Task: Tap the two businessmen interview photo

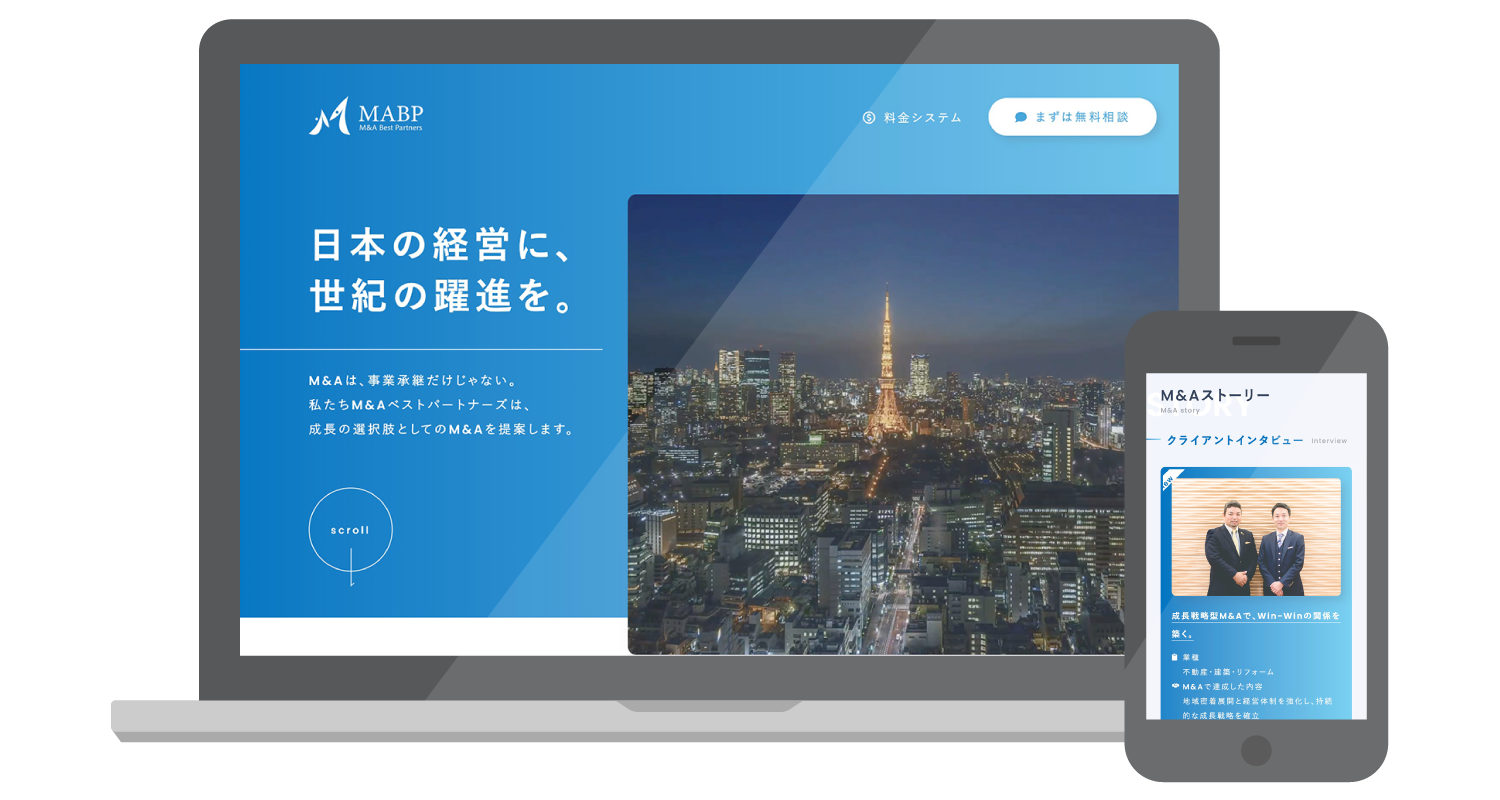Action: (1256, 538)
